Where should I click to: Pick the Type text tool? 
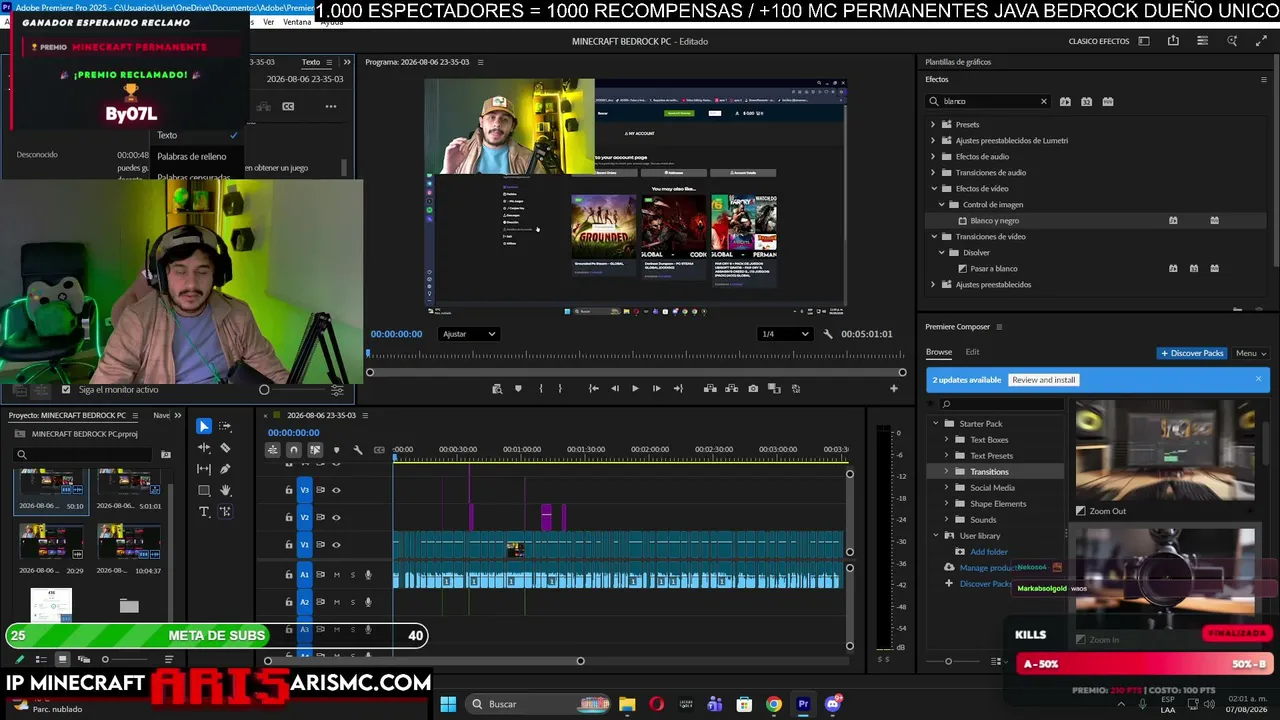tap(204, 511)
